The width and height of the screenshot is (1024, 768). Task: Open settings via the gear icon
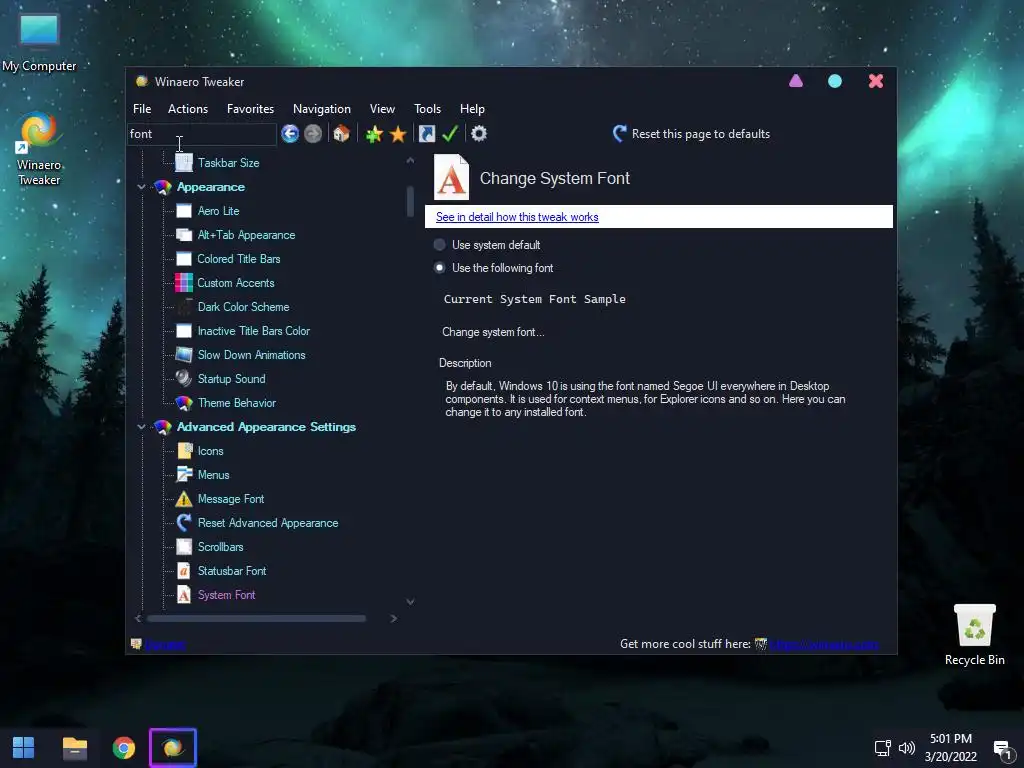point(479,134)
